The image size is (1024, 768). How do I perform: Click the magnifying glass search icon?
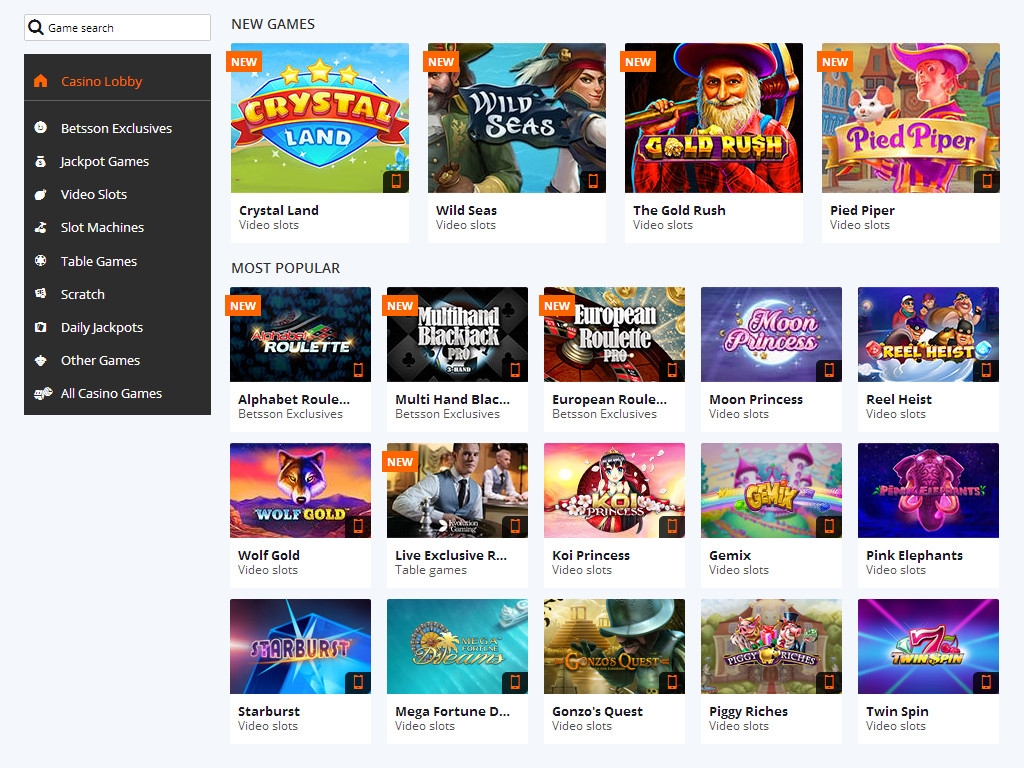(36, 28)
